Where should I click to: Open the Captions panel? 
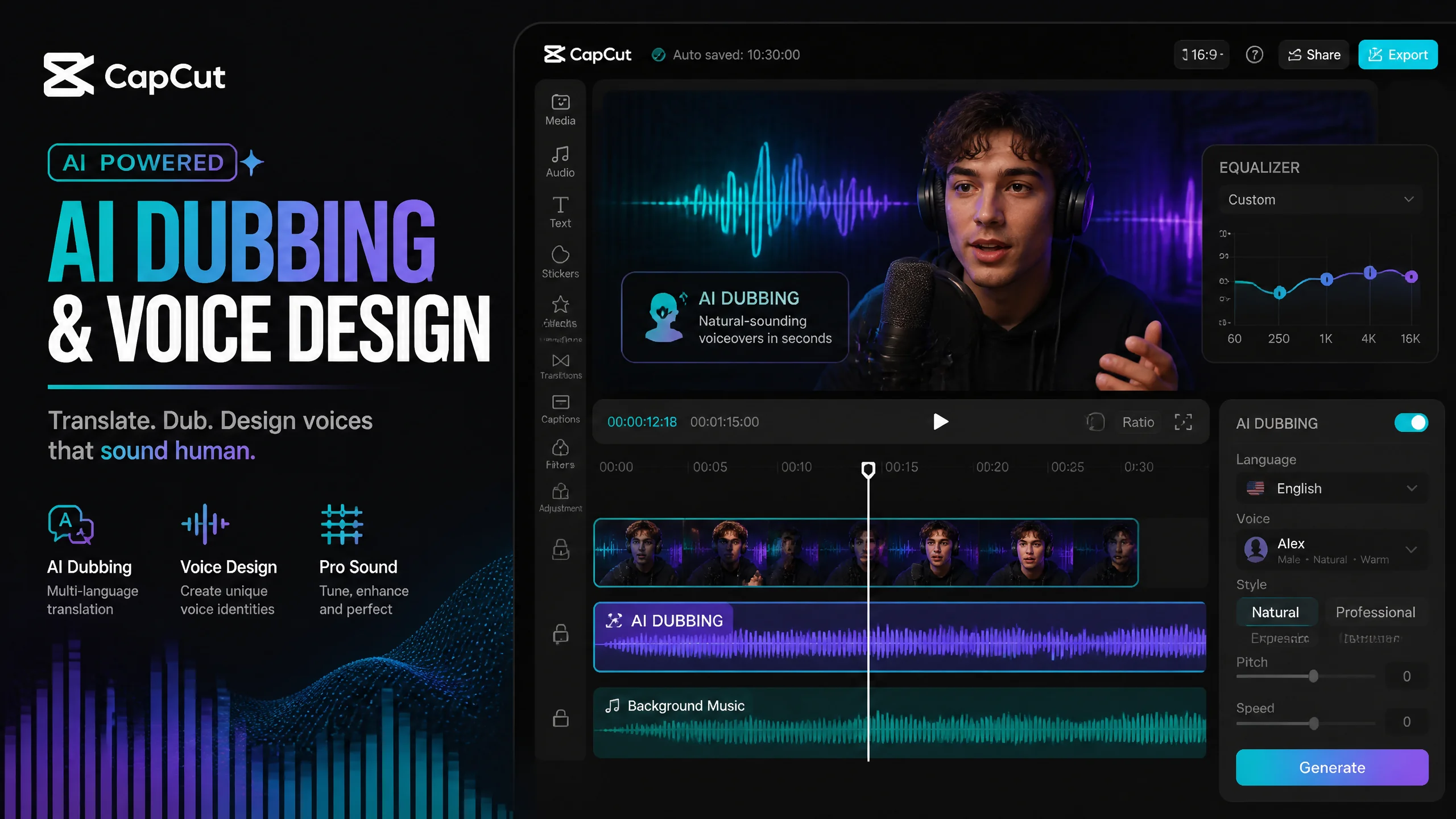561,409
